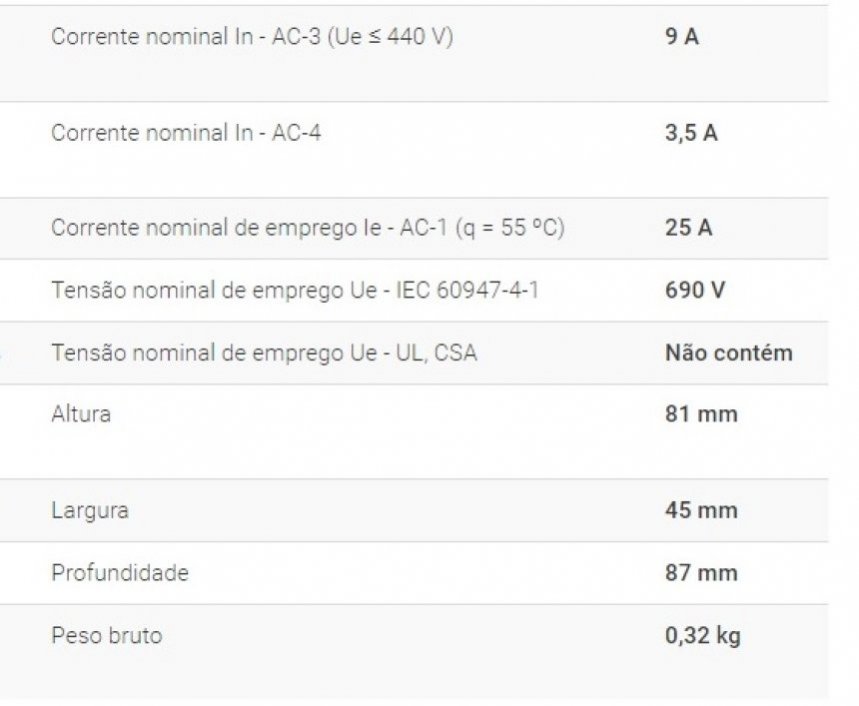Select the 3,5 A value

pyautogui.click(x=691, y=132)
